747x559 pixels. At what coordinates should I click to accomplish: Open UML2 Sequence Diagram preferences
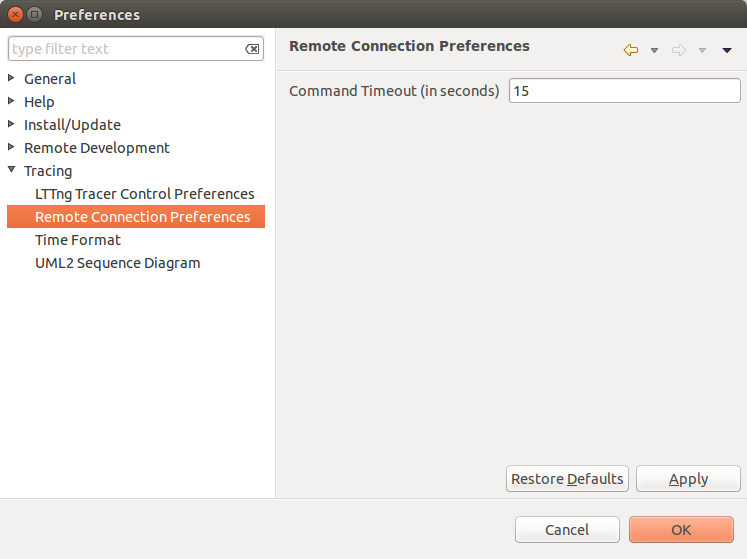(117, 263)
